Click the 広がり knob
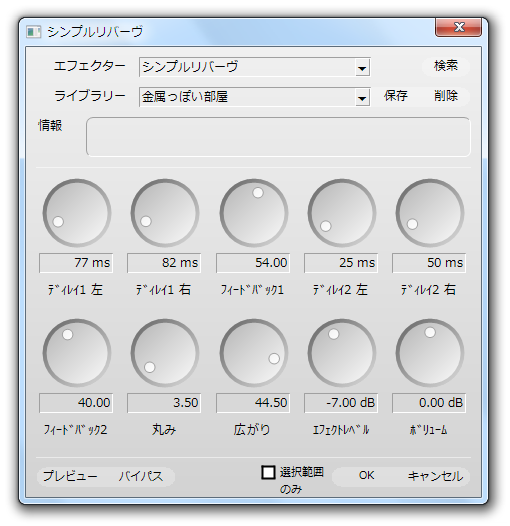510x526 pixels. click(x=254, y=353)
